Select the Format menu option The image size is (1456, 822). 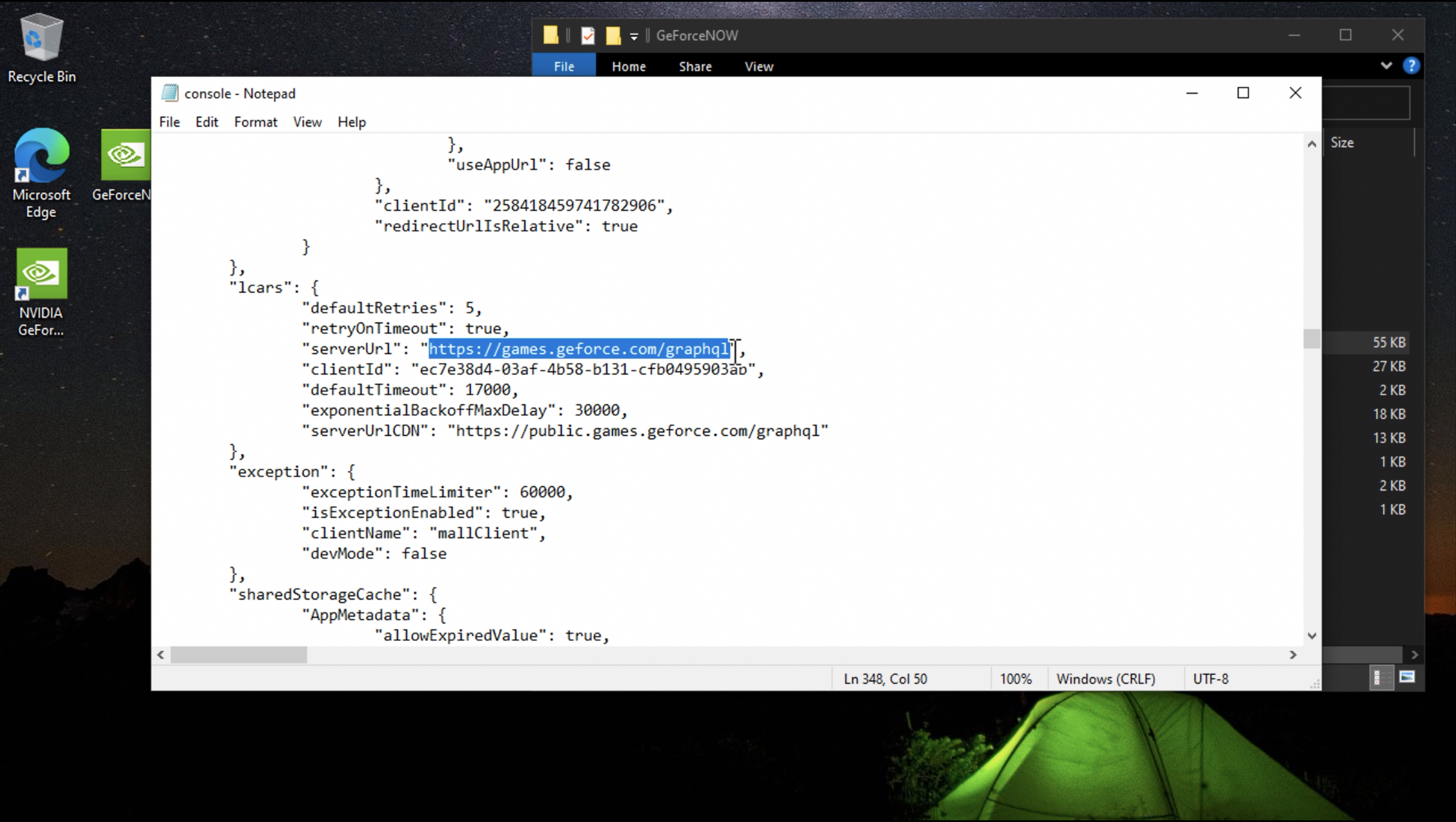point(255,121)
